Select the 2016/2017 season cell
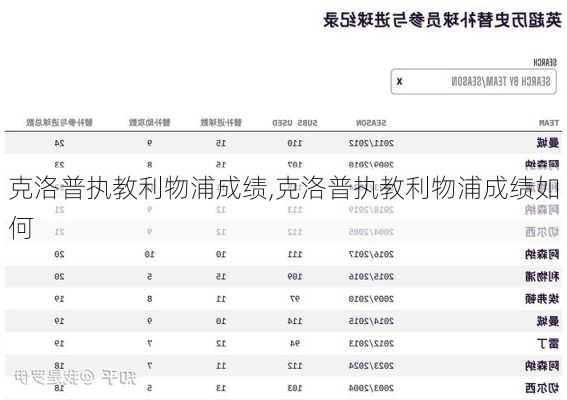The image size is (567, 400). (x=371, y=254)
